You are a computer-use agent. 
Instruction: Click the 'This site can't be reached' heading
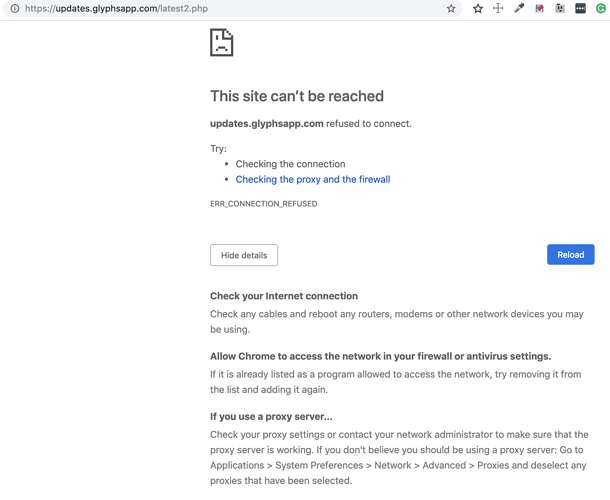pyautogui.click(x=297, y=96)
